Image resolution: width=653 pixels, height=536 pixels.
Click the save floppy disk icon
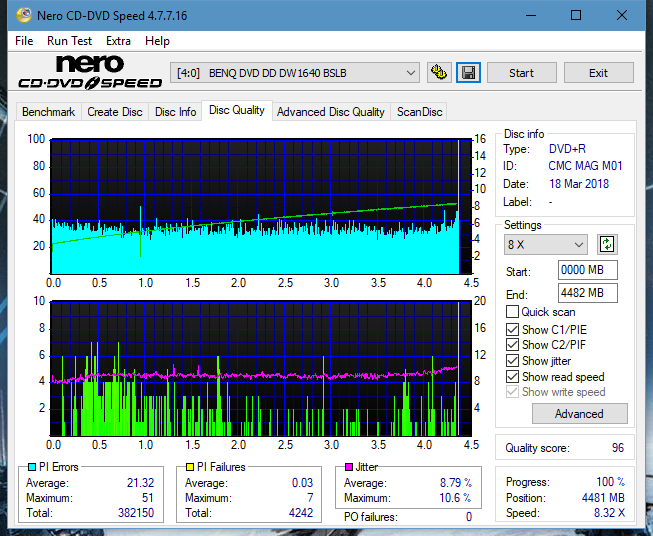click(469, 73)
